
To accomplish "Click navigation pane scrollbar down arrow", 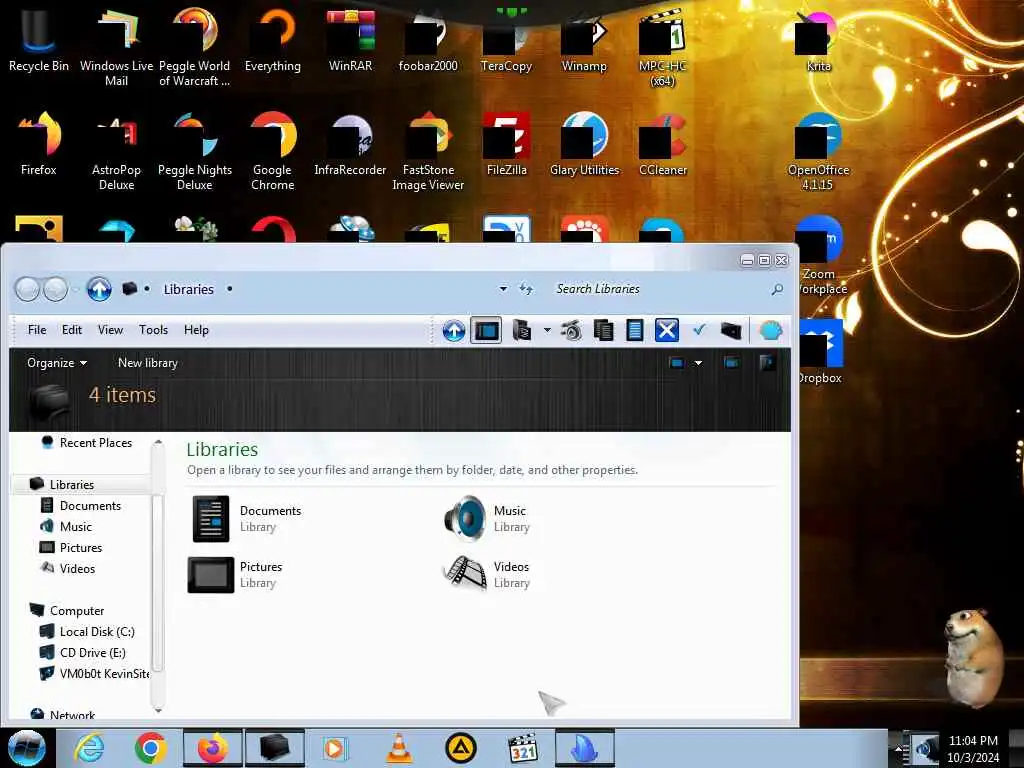I will pos(157,709).
